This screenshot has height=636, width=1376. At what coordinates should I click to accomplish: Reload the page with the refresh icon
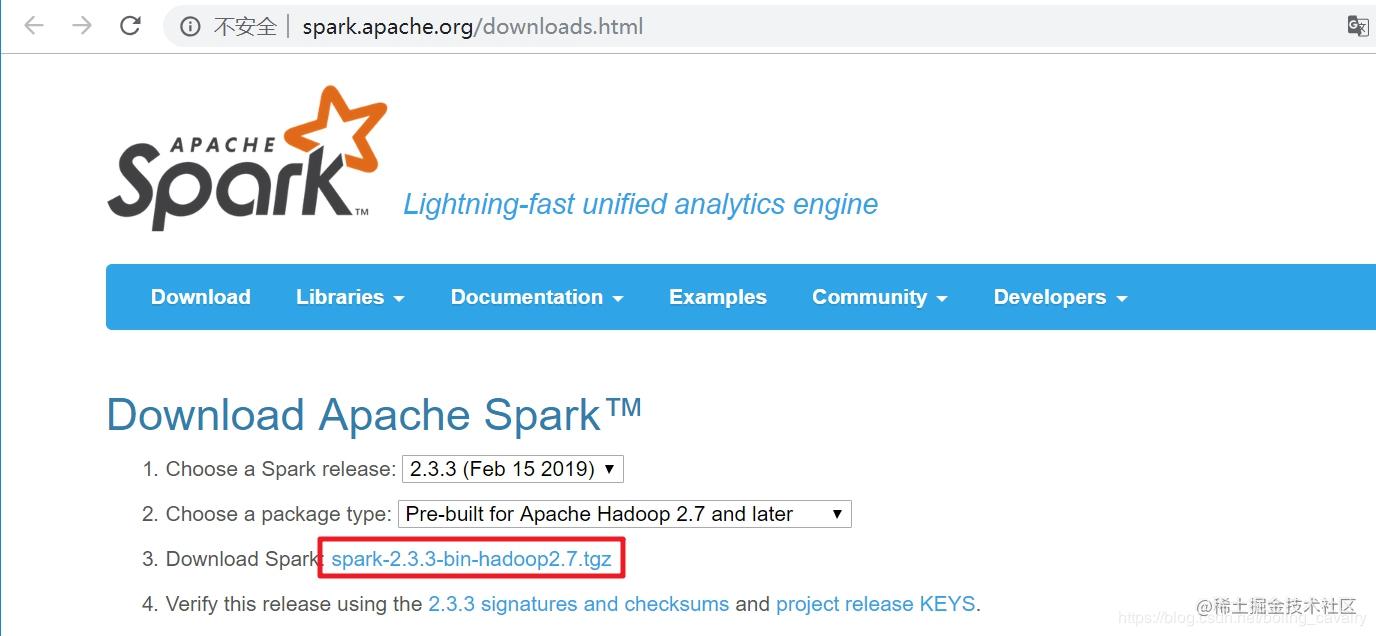(130, 26)
